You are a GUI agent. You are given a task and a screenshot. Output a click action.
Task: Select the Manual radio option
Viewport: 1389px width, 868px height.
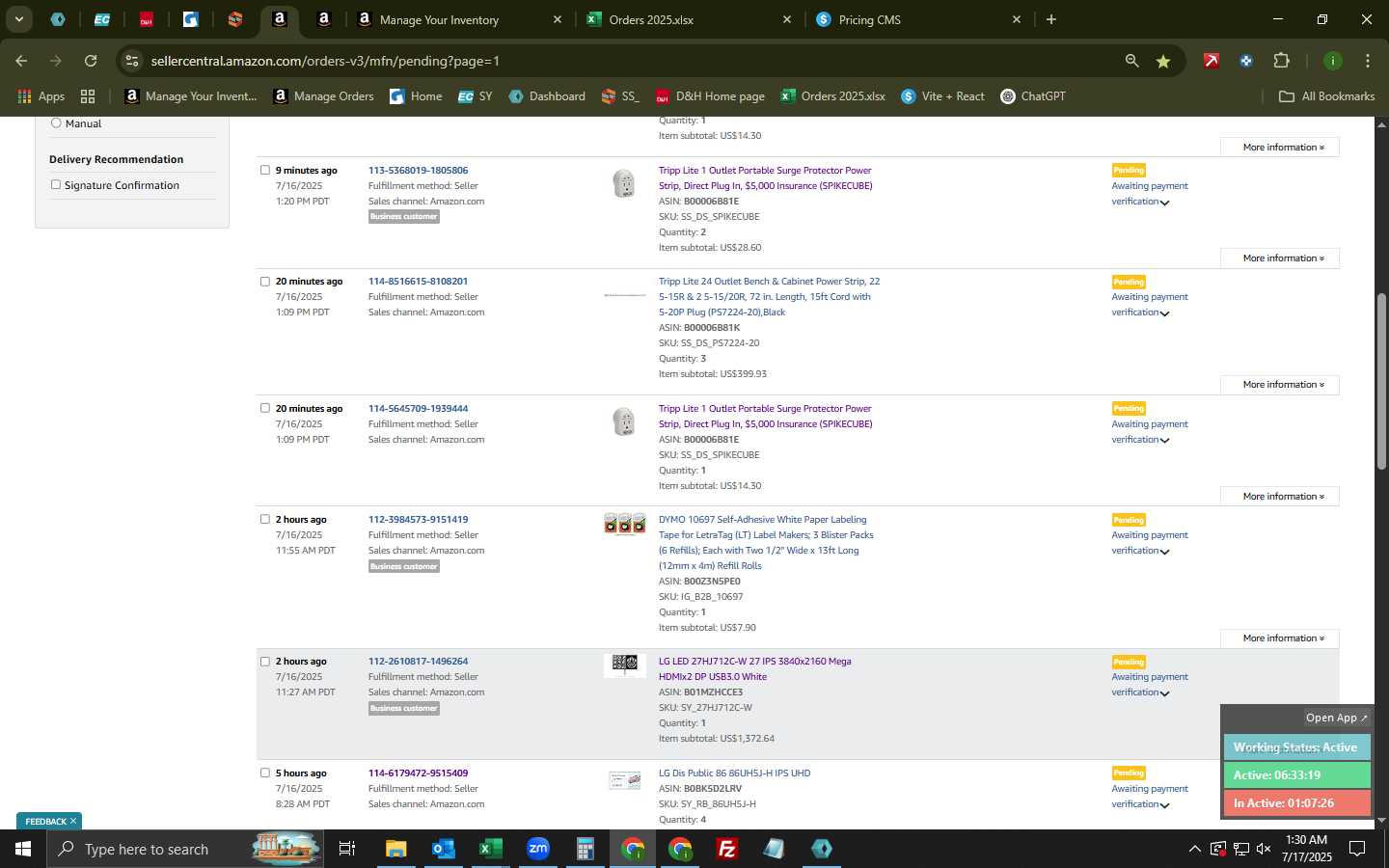click(56, 122)
